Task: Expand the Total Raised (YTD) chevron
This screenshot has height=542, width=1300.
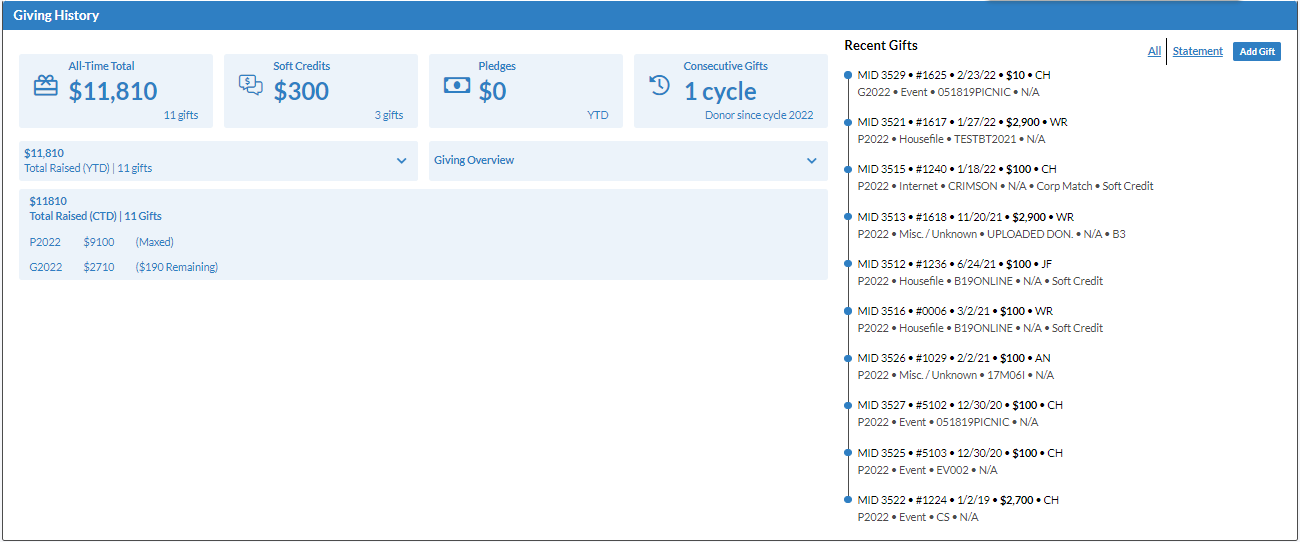Action: (x=402, y=160)
